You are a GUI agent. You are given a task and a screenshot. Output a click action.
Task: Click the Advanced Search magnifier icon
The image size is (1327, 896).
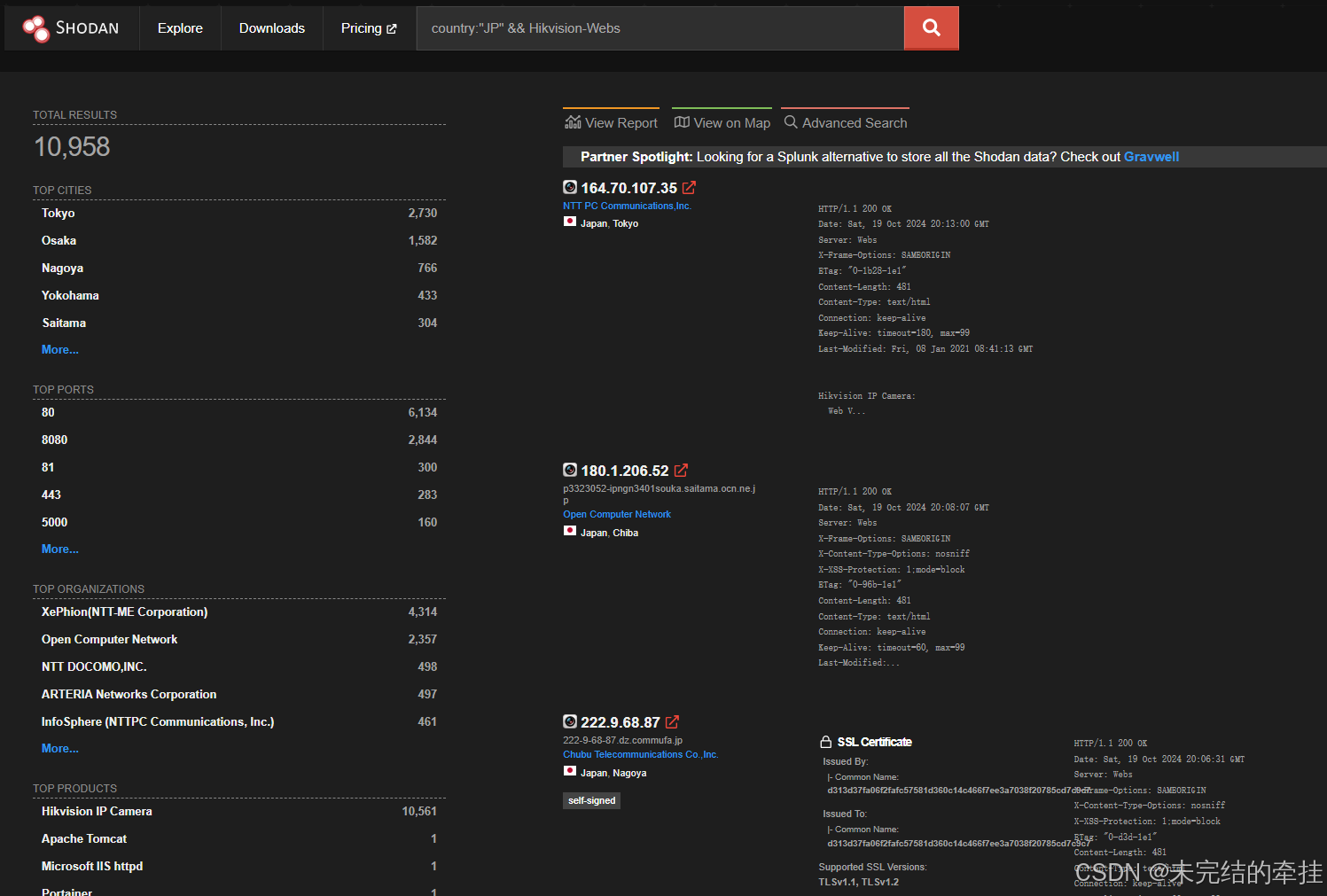[791, 122]
